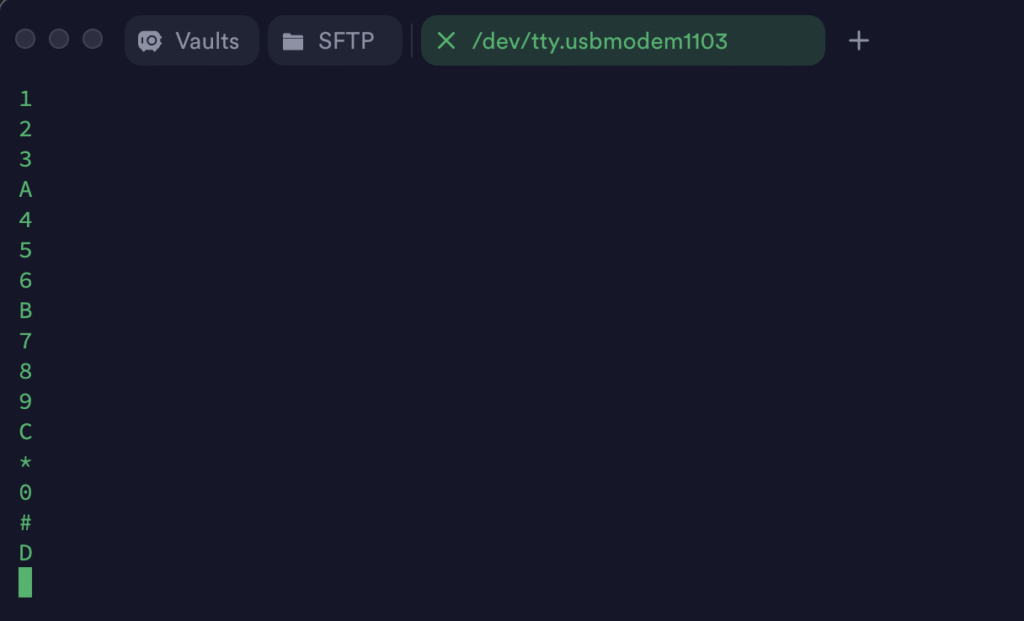Close the /dev/tty.usbmodem1103 tab with its X
Image resolution: width=1024 pixels, height=621 pixels.
click(x=446, y=41)
